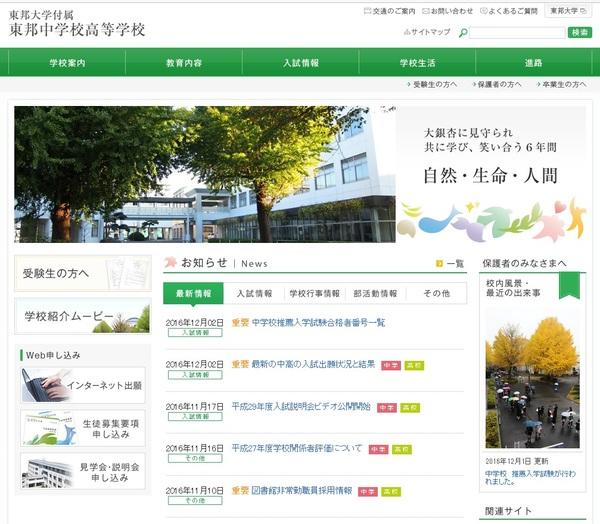Click the site search text field
Screen dimensions: 600x524
coord(516,33)
